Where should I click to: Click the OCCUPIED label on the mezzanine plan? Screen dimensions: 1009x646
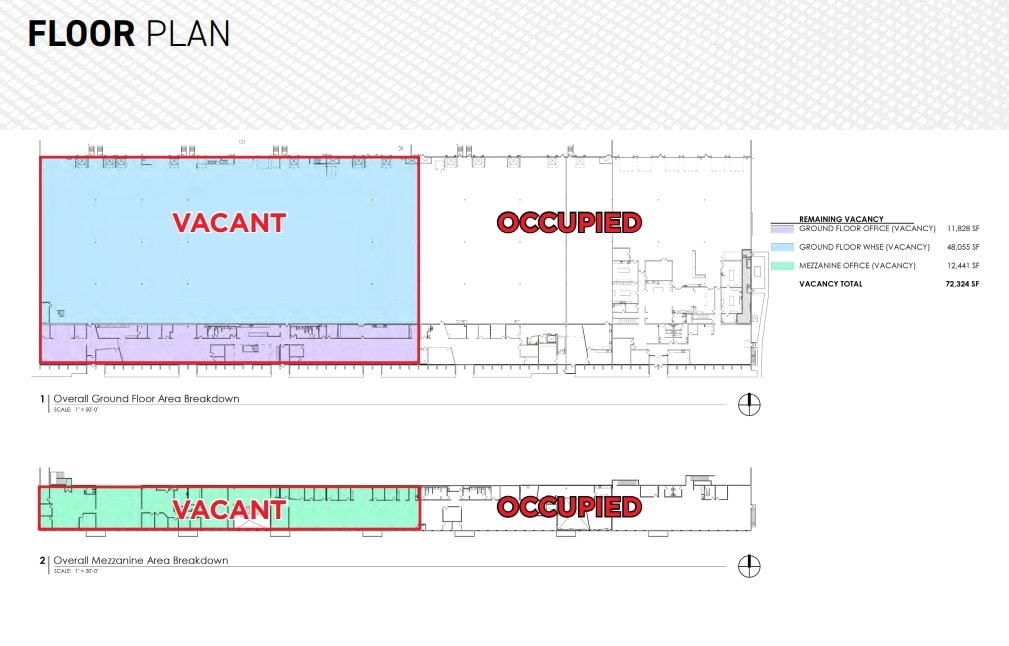pos(569,507)
